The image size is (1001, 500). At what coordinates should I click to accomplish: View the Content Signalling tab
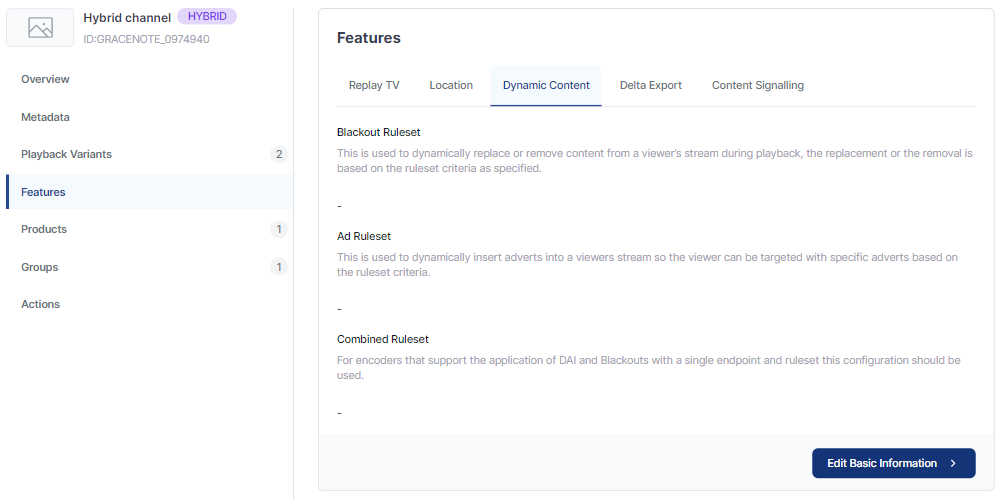click(758, 85)
